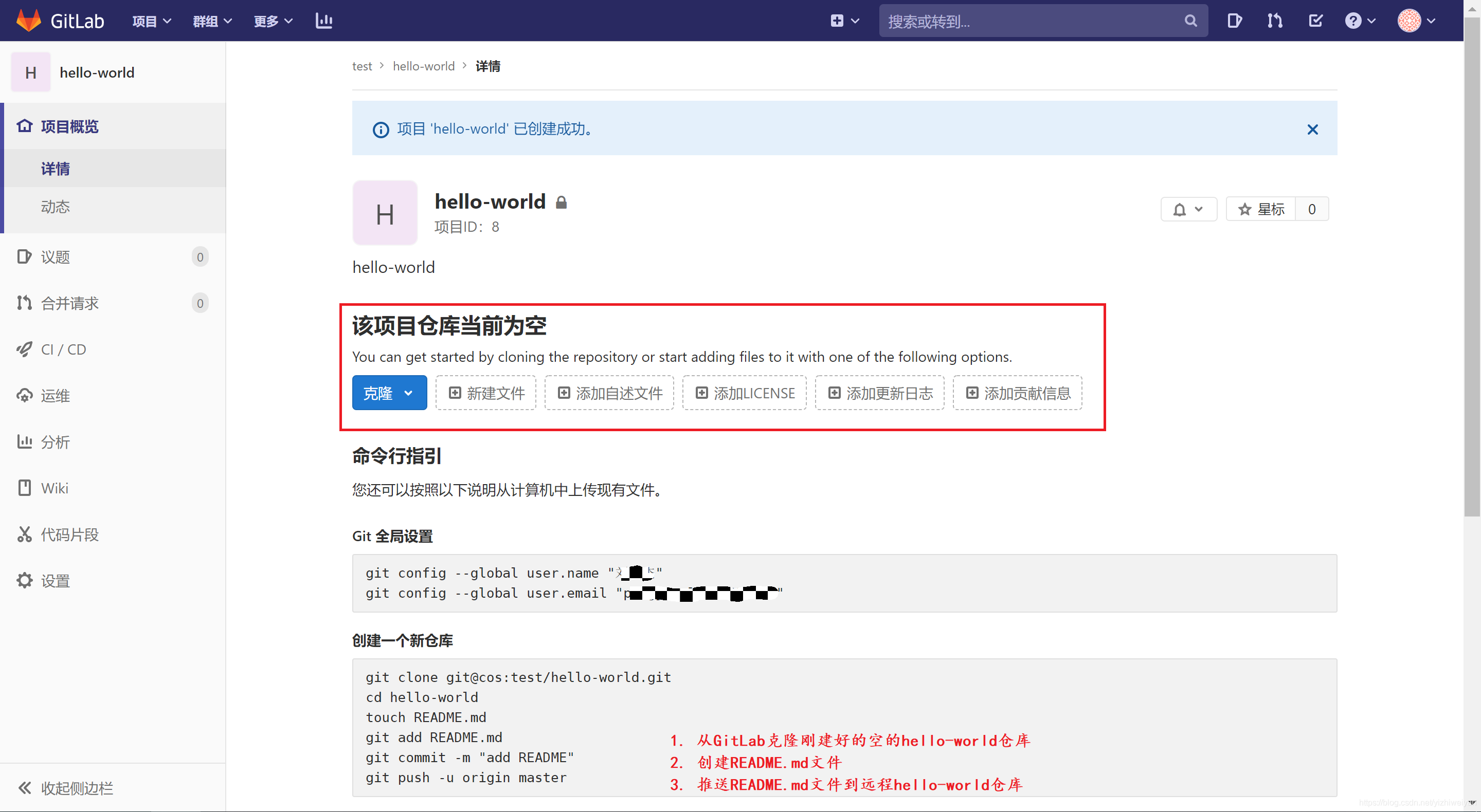Open the issues icon in top bar
Viewport: 1481px width, 812px height.
click(1234, 20)
